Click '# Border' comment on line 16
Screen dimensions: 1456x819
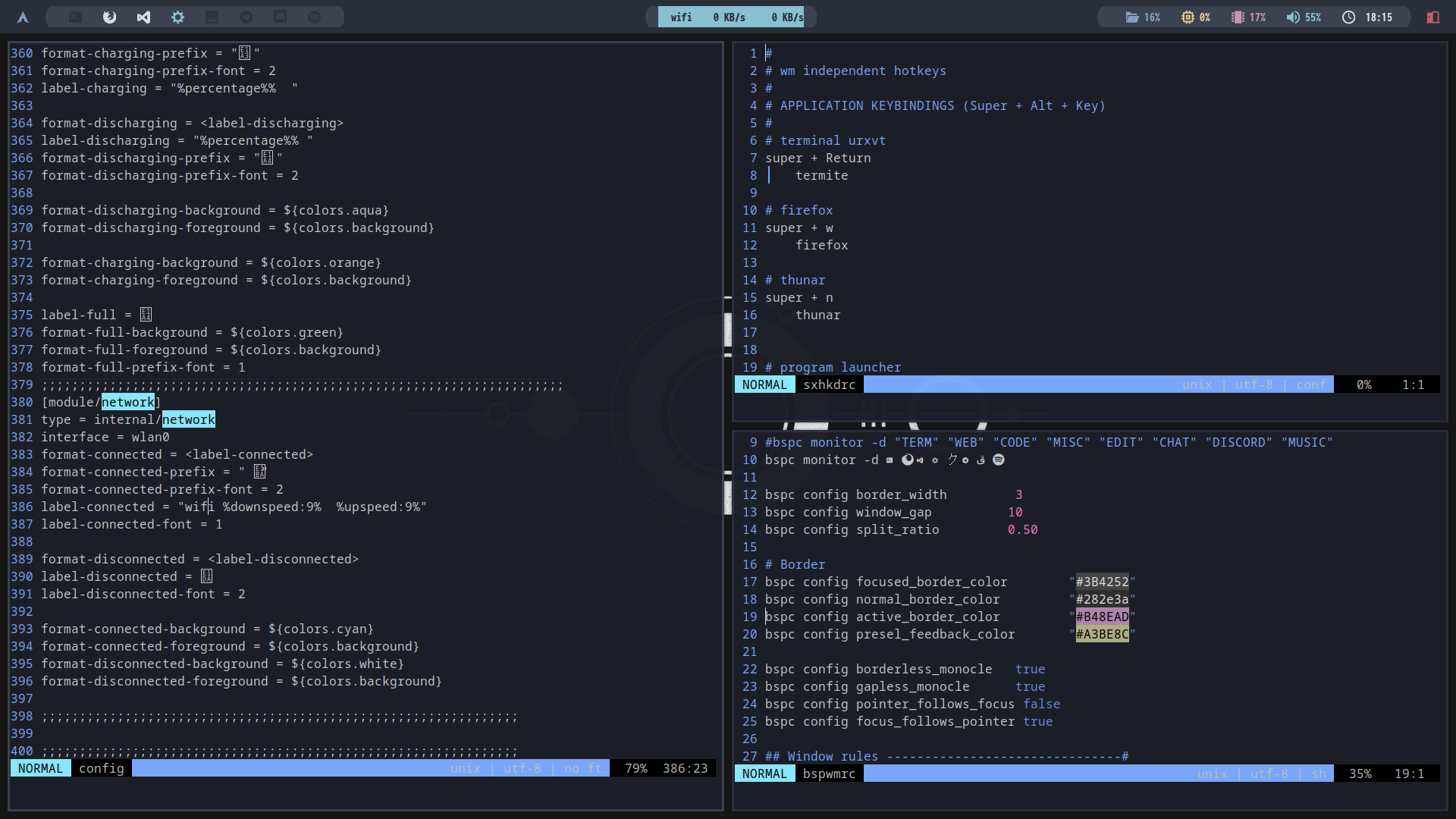795,564
